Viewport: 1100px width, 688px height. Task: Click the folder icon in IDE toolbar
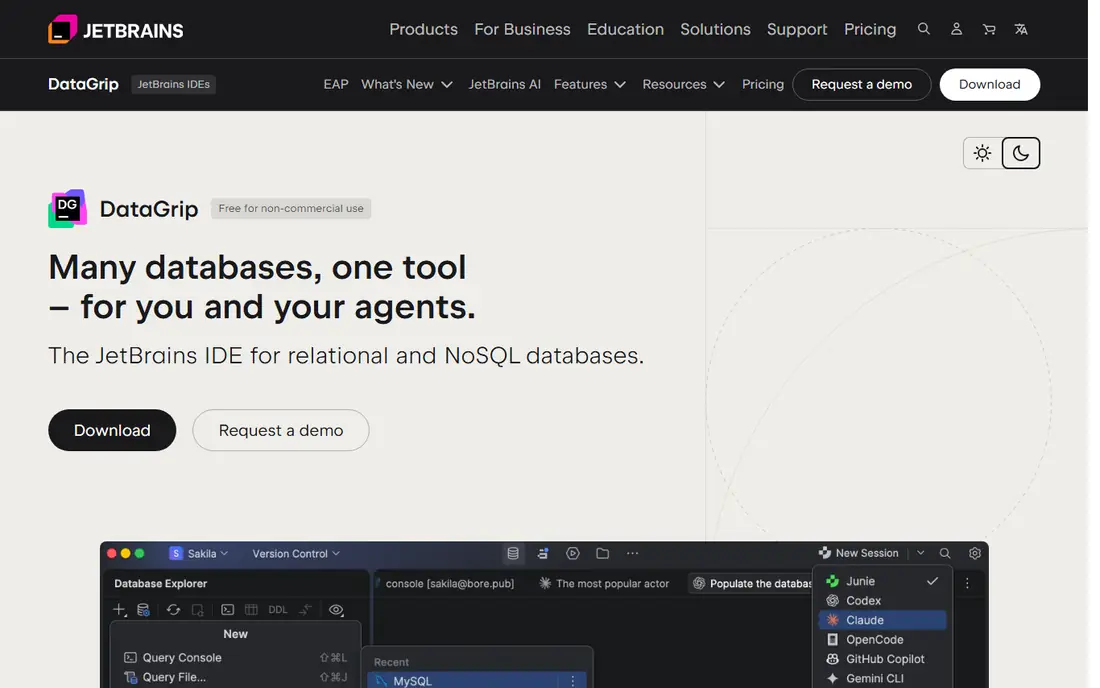603,553
